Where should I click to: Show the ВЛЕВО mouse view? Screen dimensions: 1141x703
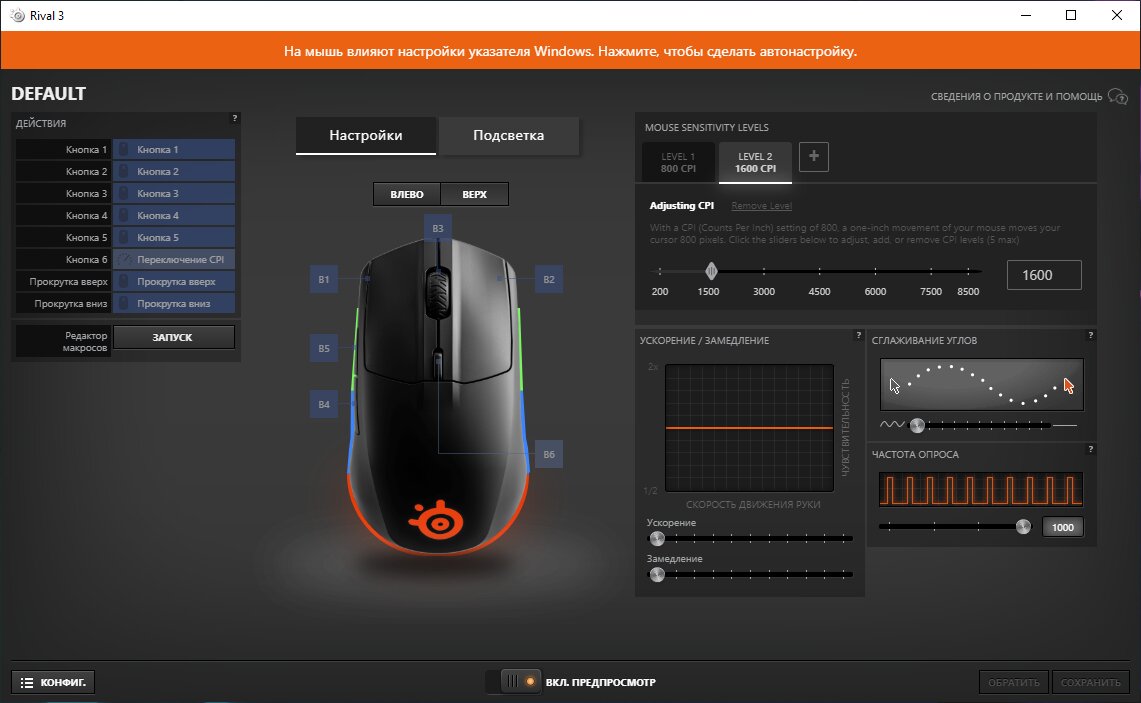(407, 194)
